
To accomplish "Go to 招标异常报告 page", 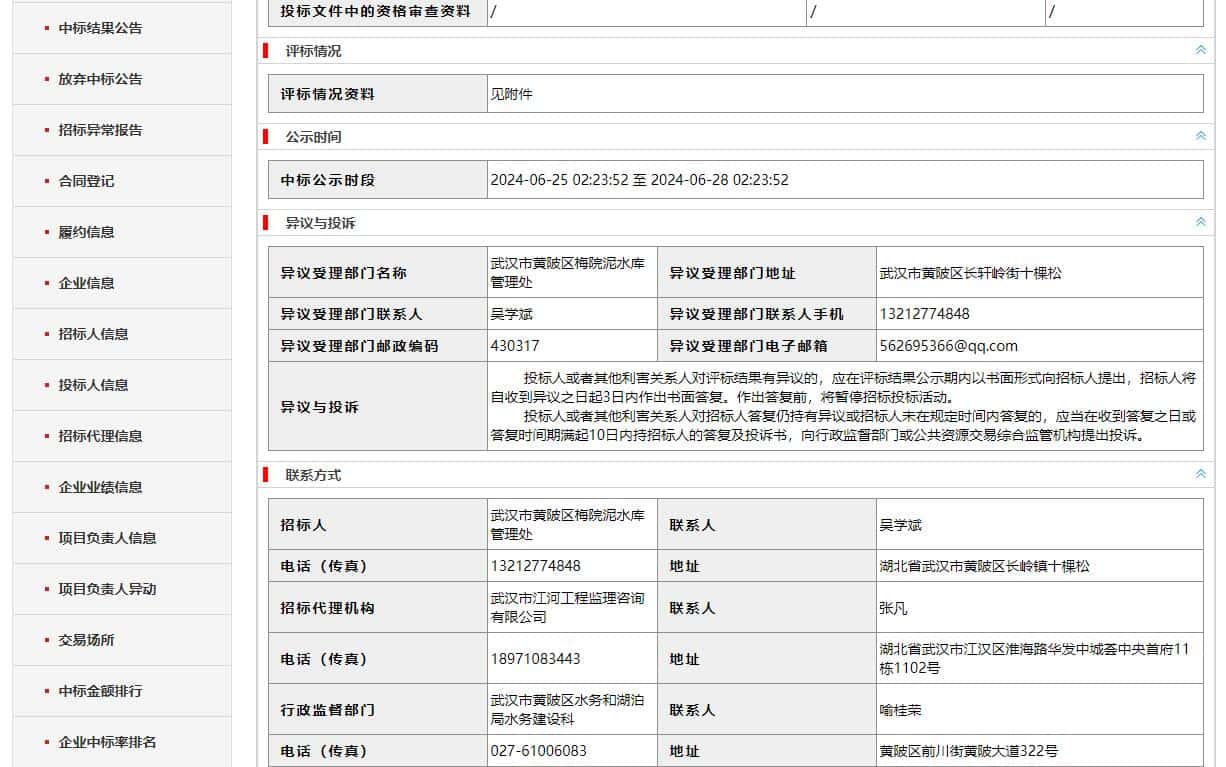I will [100, 130].
